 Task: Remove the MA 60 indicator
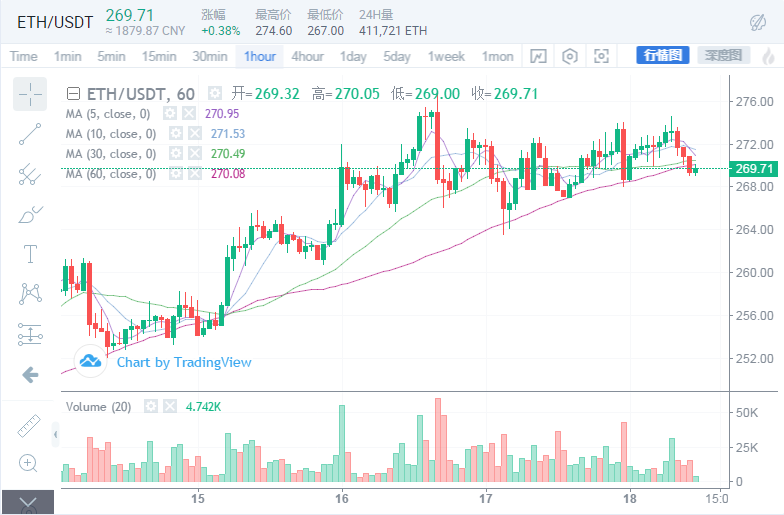pyautogui.click(x=194, y=174)
